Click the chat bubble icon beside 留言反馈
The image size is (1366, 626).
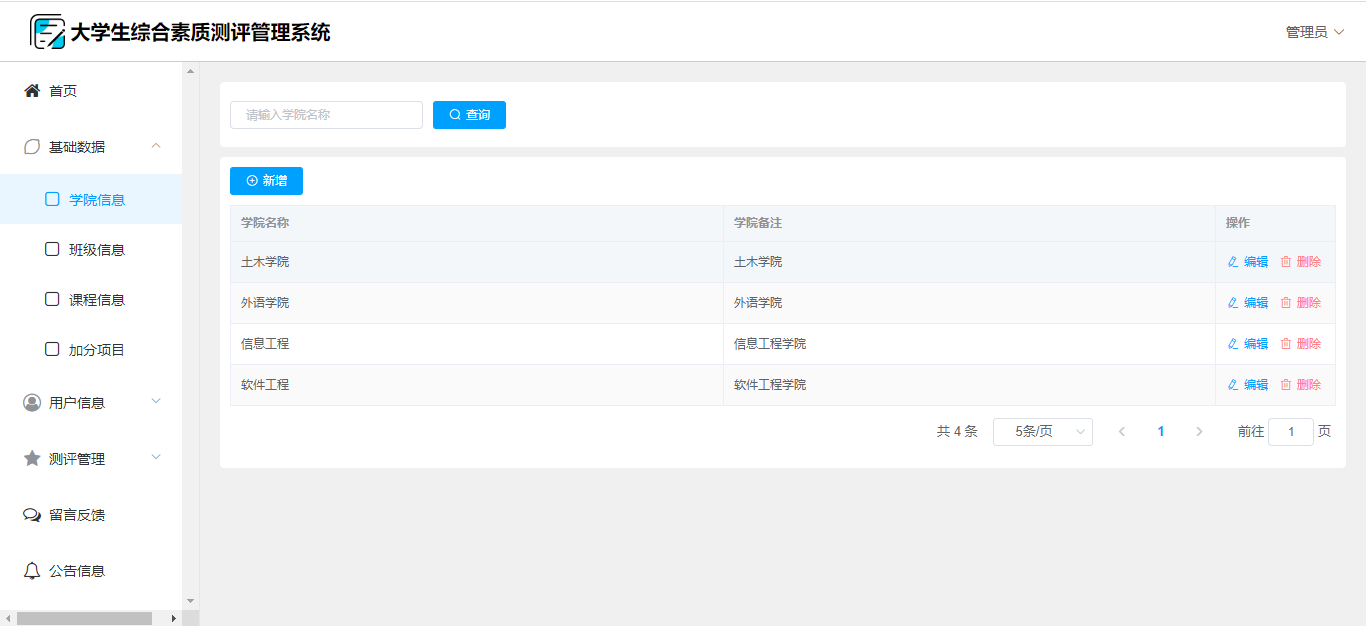click(32, 515)
